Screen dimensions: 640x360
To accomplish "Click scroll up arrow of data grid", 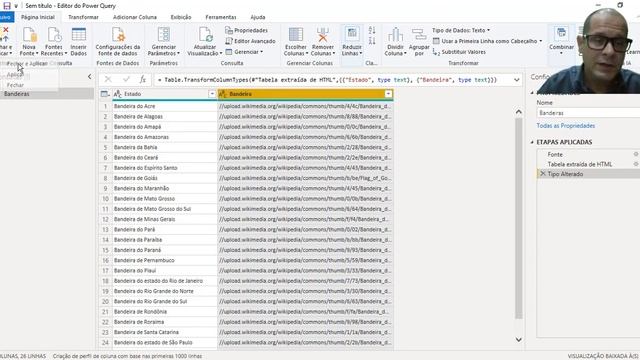I will pyautogui.click(x=518, y=112).
